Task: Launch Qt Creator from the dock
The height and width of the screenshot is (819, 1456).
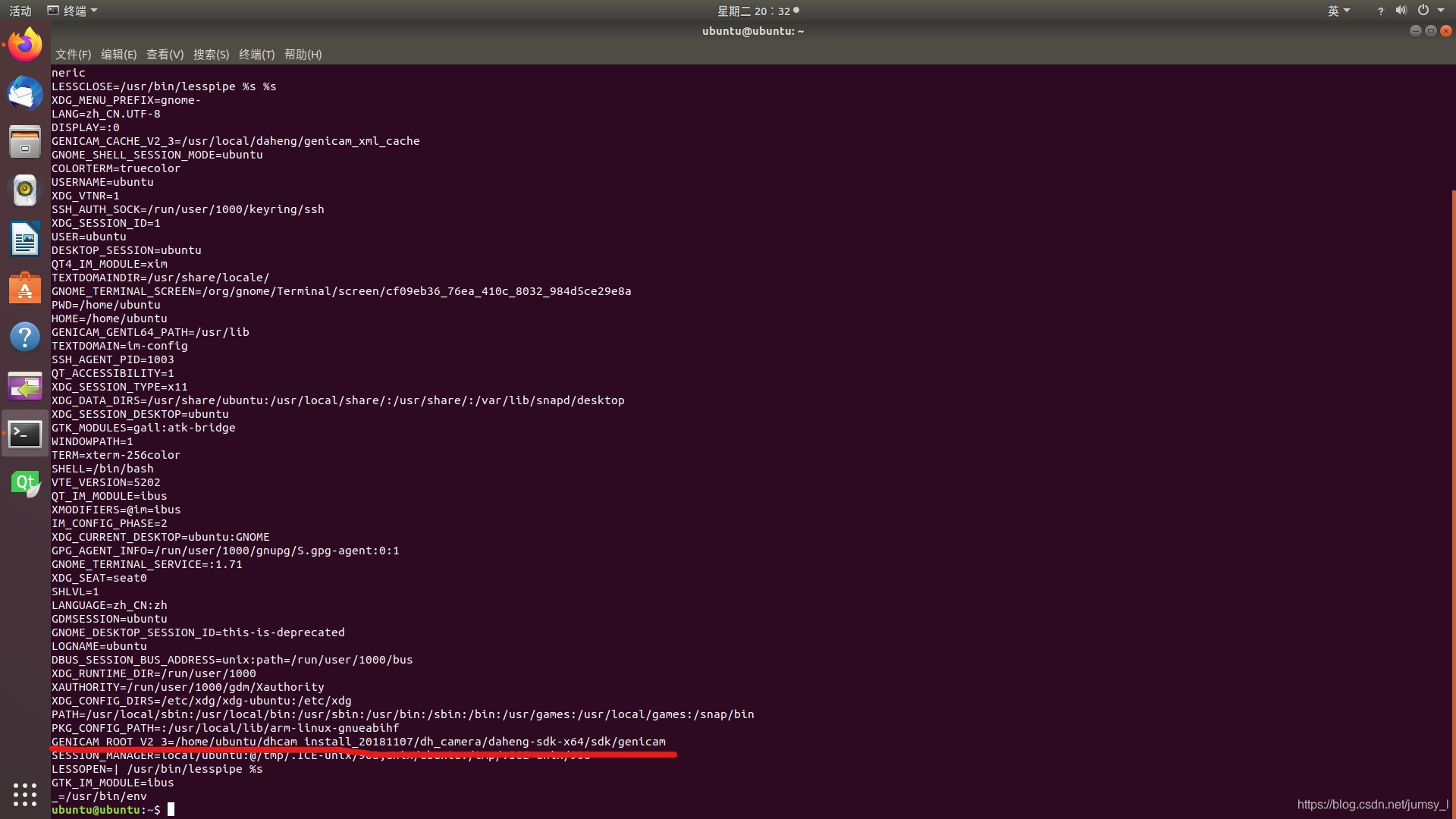Action: coord(25,483)
